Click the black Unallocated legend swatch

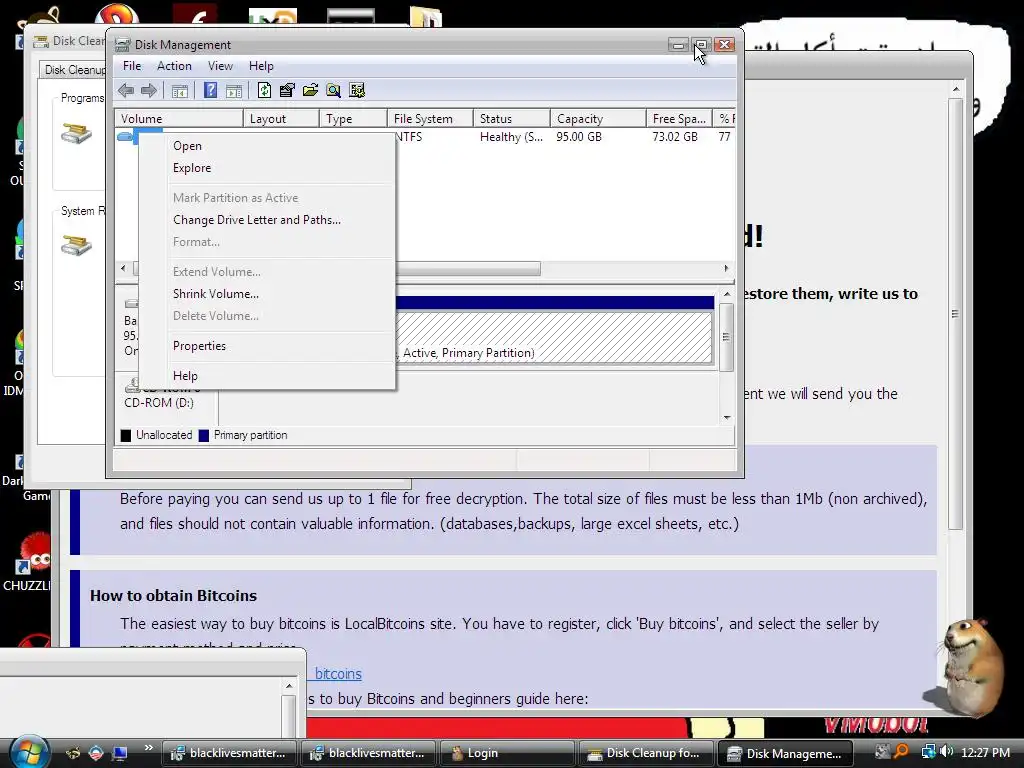tap(126, 436)
